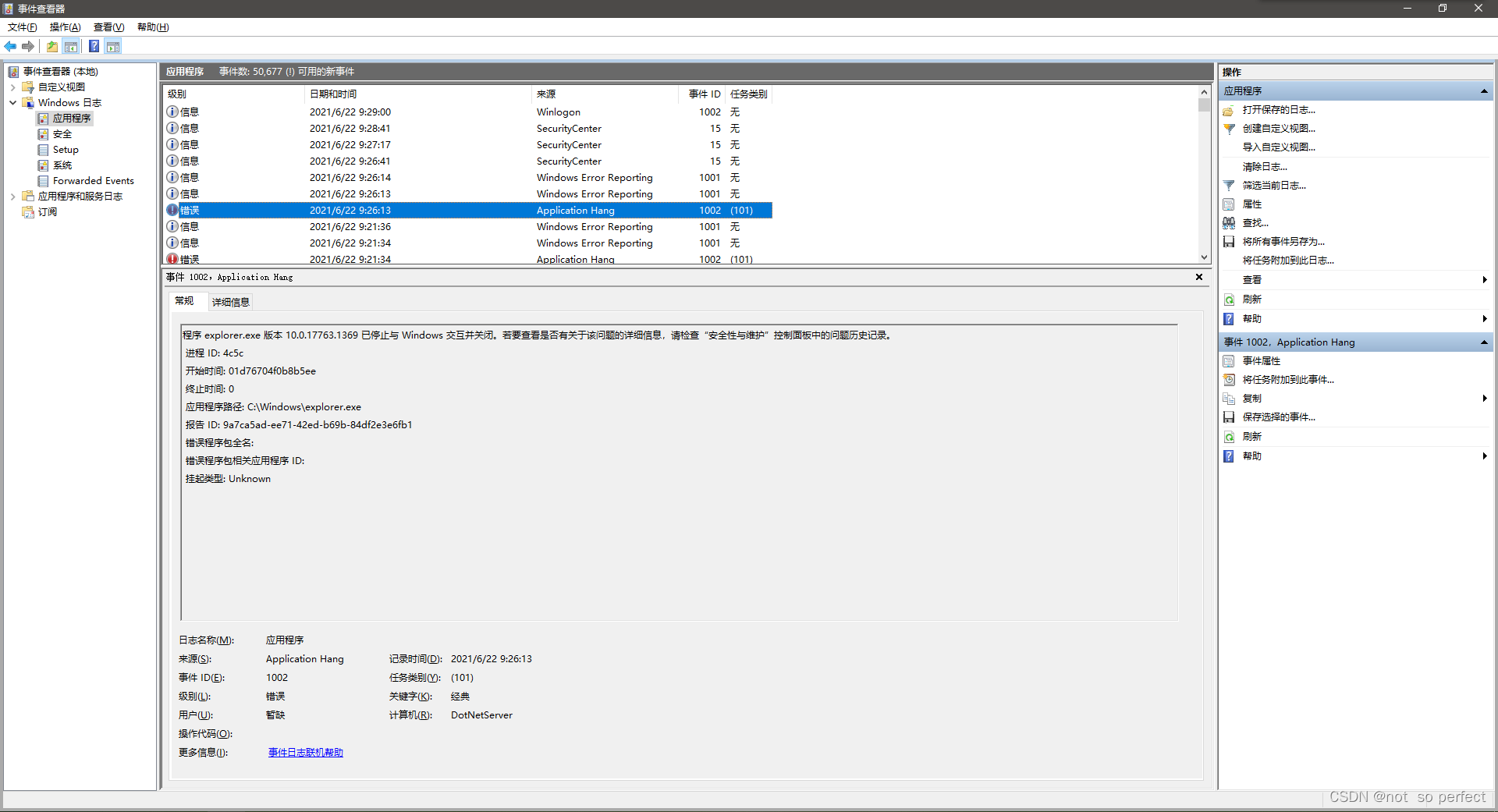Switch to the 详细信息 tab
1498x812 pixels.
pyautogui.click(x=231, y=302)
